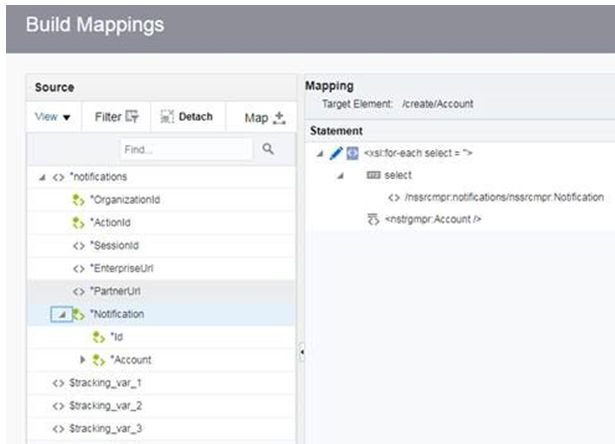Open the View dropdown menu
Viewport: 615px width, 444px height.
coord(53,117)
